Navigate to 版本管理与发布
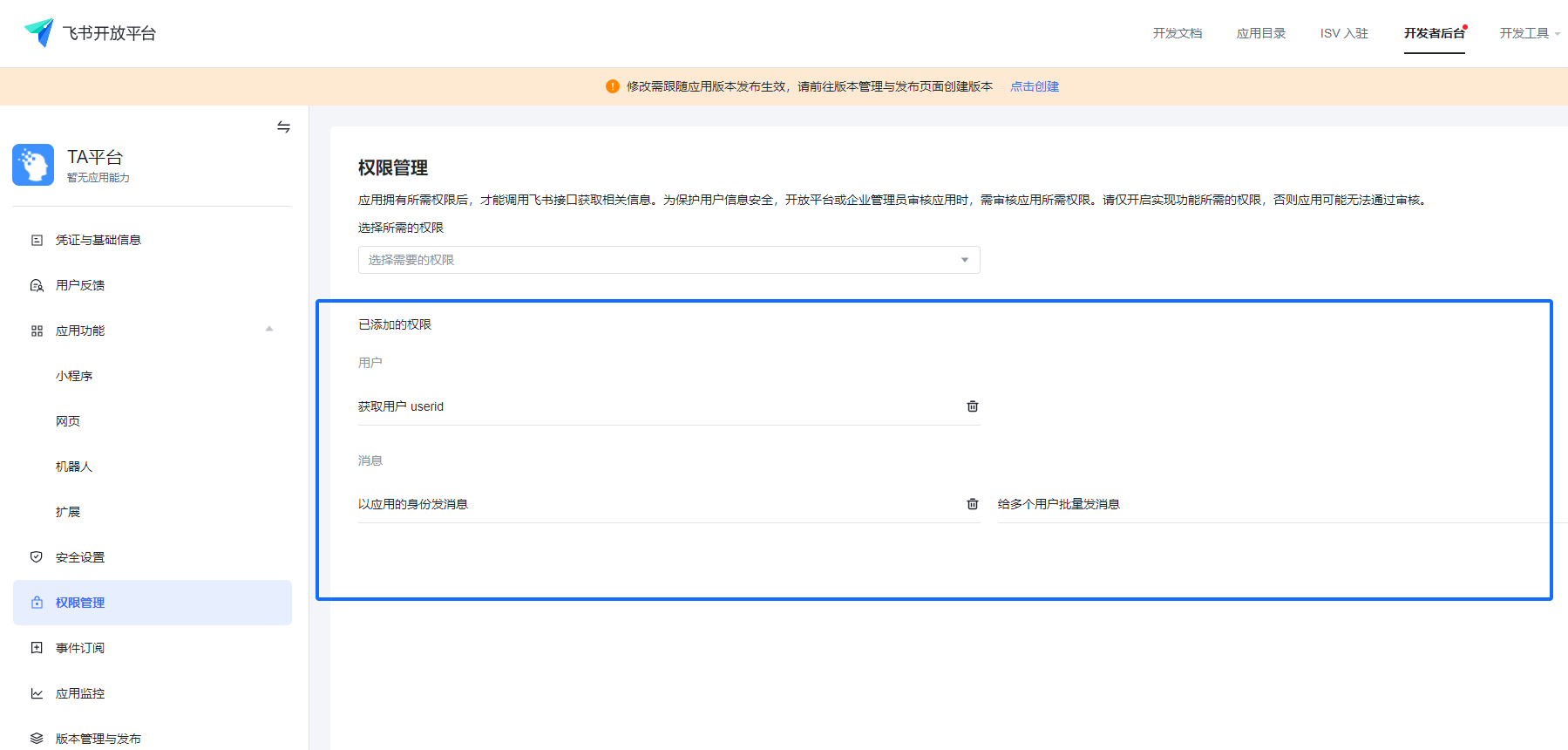This screenshot has height=750, width=1568. tap(98, 739)
